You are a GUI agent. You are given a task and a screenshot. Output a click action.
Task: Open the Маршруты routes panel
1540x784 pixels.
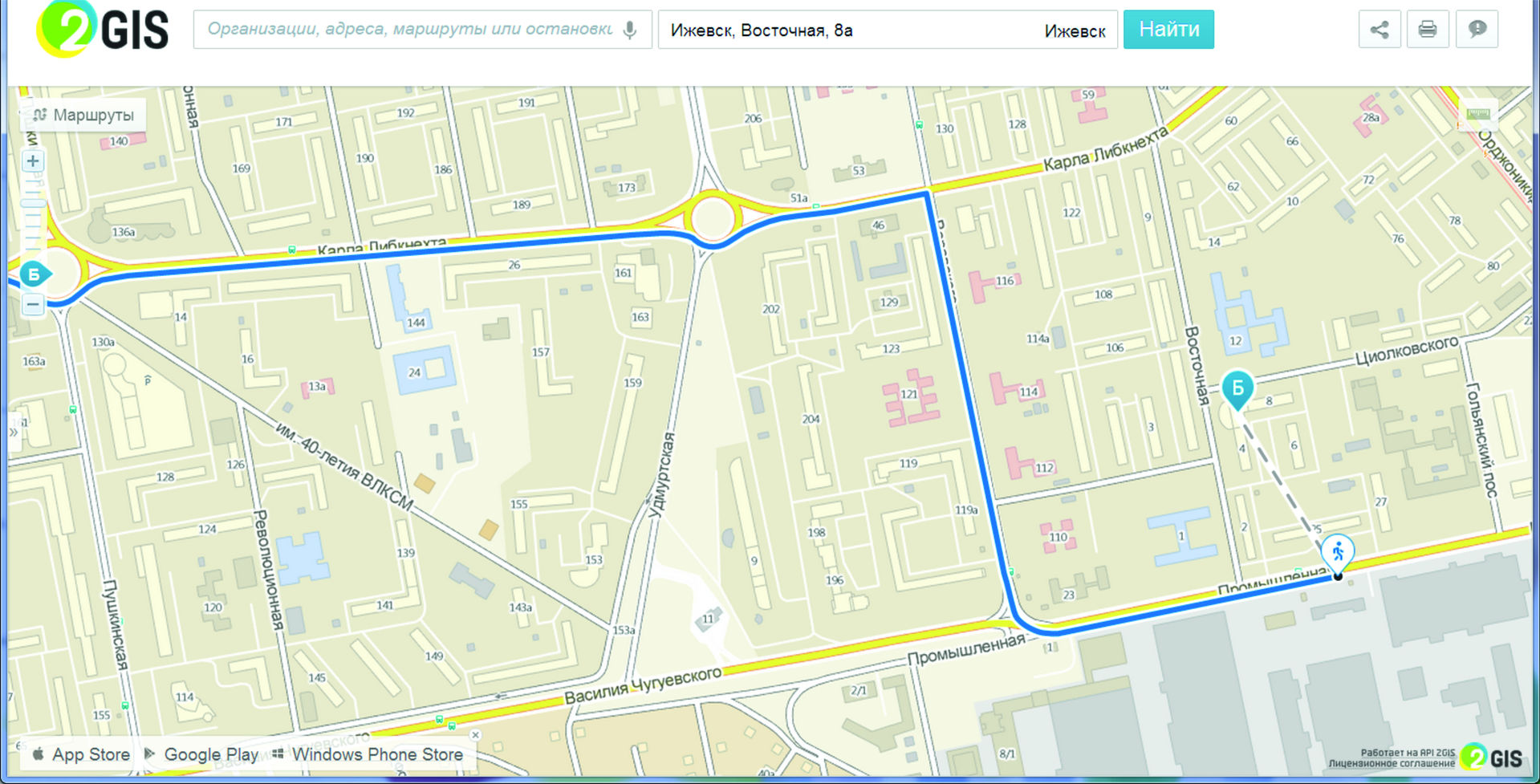[83, 115]
